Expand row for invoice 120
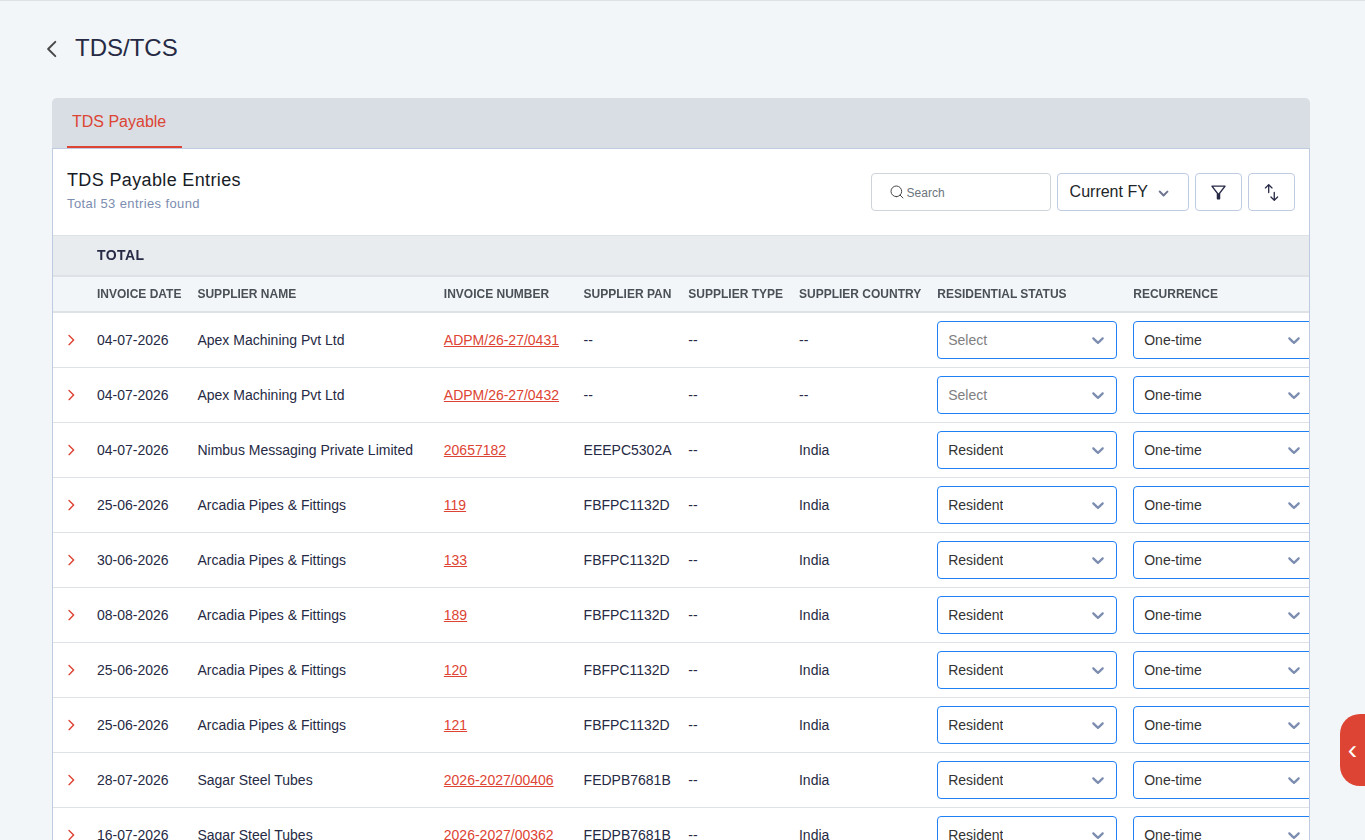Viewport: 1365px width, 840px height. 71,670
